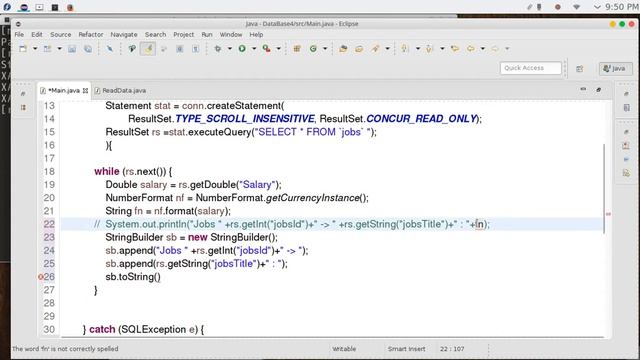Maximize the editor area icon
Screen dimensions: 640x360
tap(599, 89)
